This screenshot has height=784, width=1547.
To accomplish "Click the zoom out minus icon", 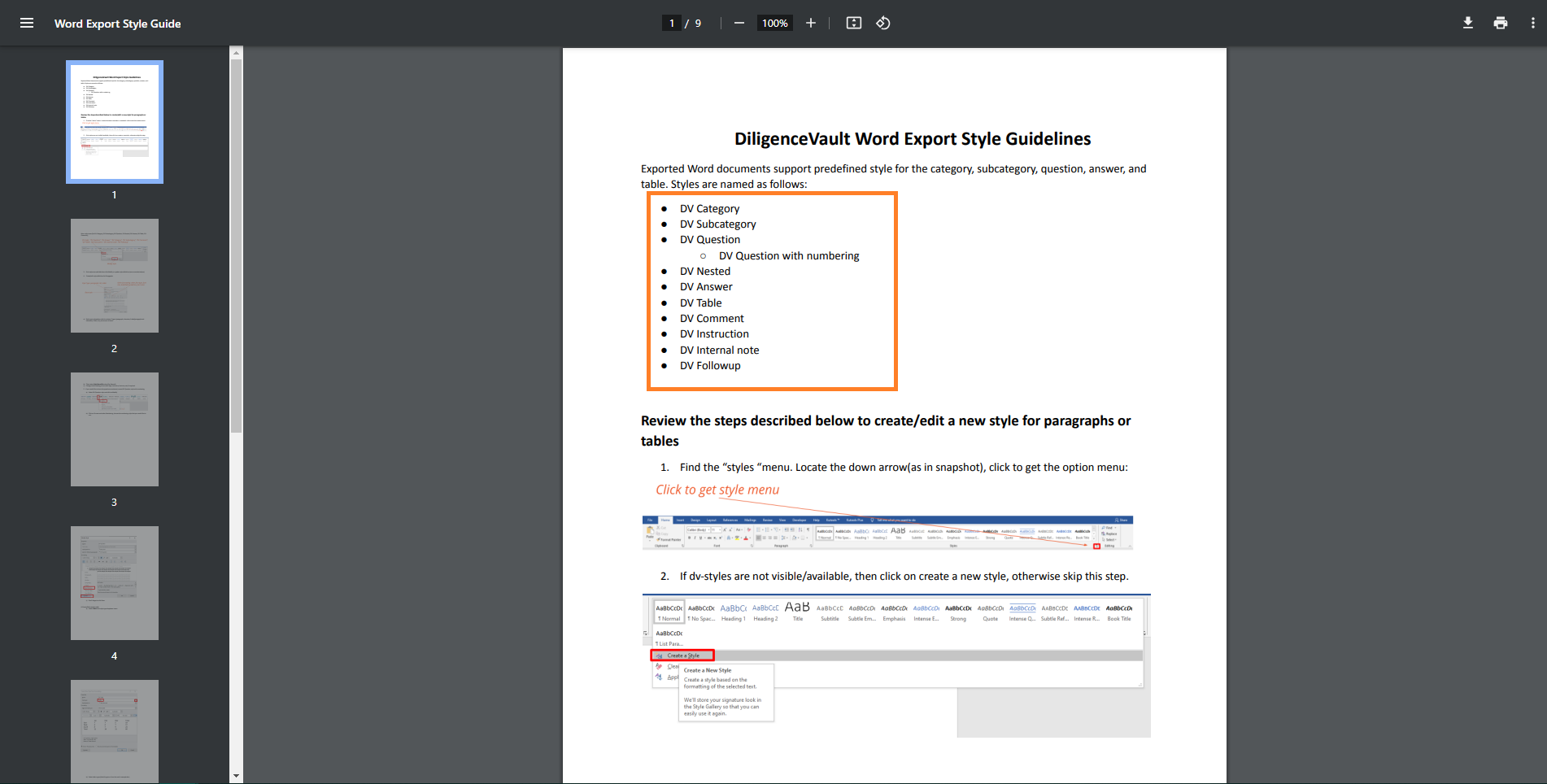I will click(739, 23).
